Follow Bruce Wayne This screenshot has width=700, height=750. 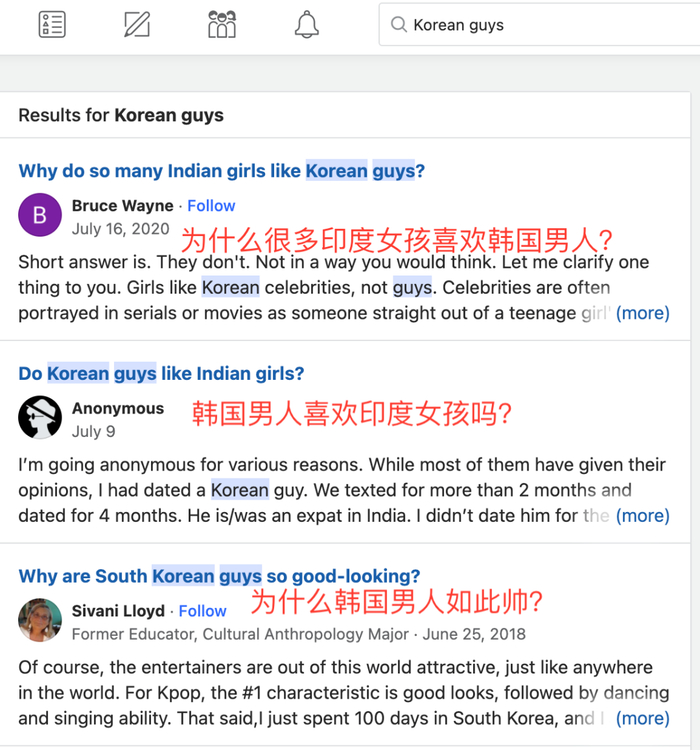click(x=211, y=206)
